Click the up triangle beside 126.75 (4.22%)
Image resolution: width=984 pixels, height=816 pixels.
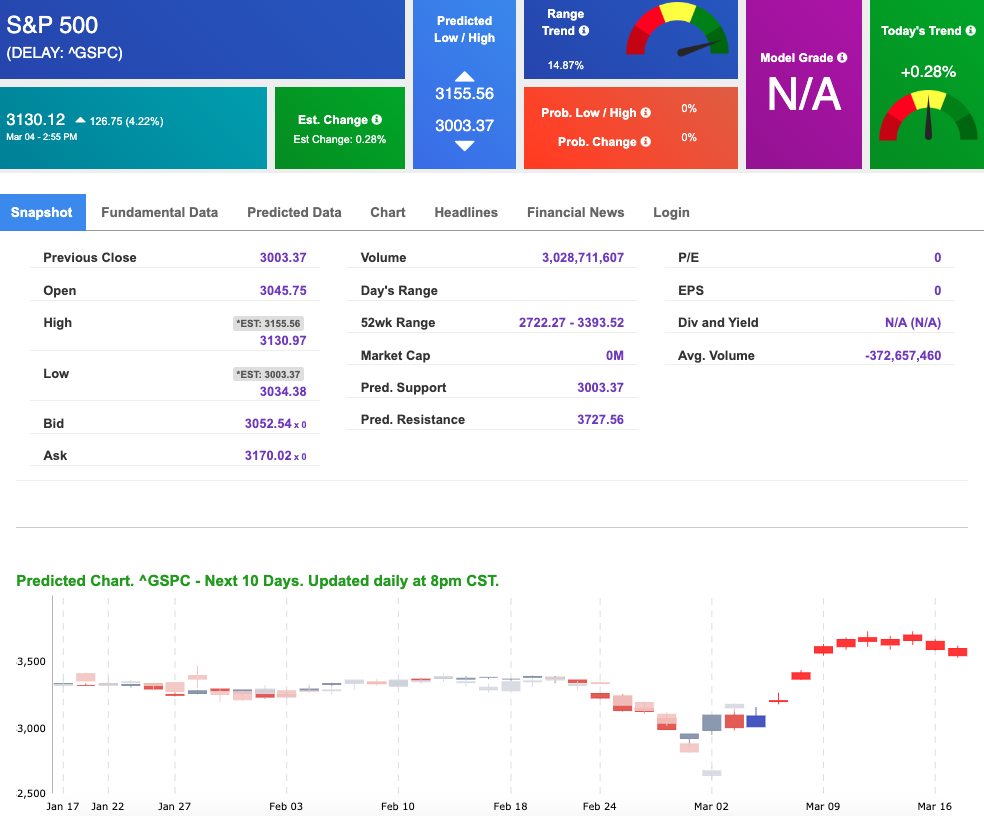[x=80, y=120]
